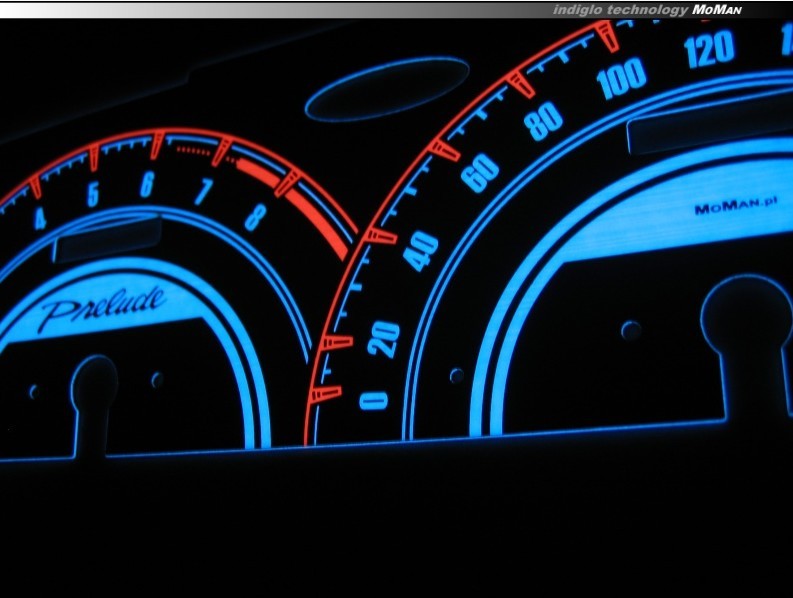Click the number 40 on the speedometer
The height and width of the screenshot is (598, 793).
click(422, 251)
